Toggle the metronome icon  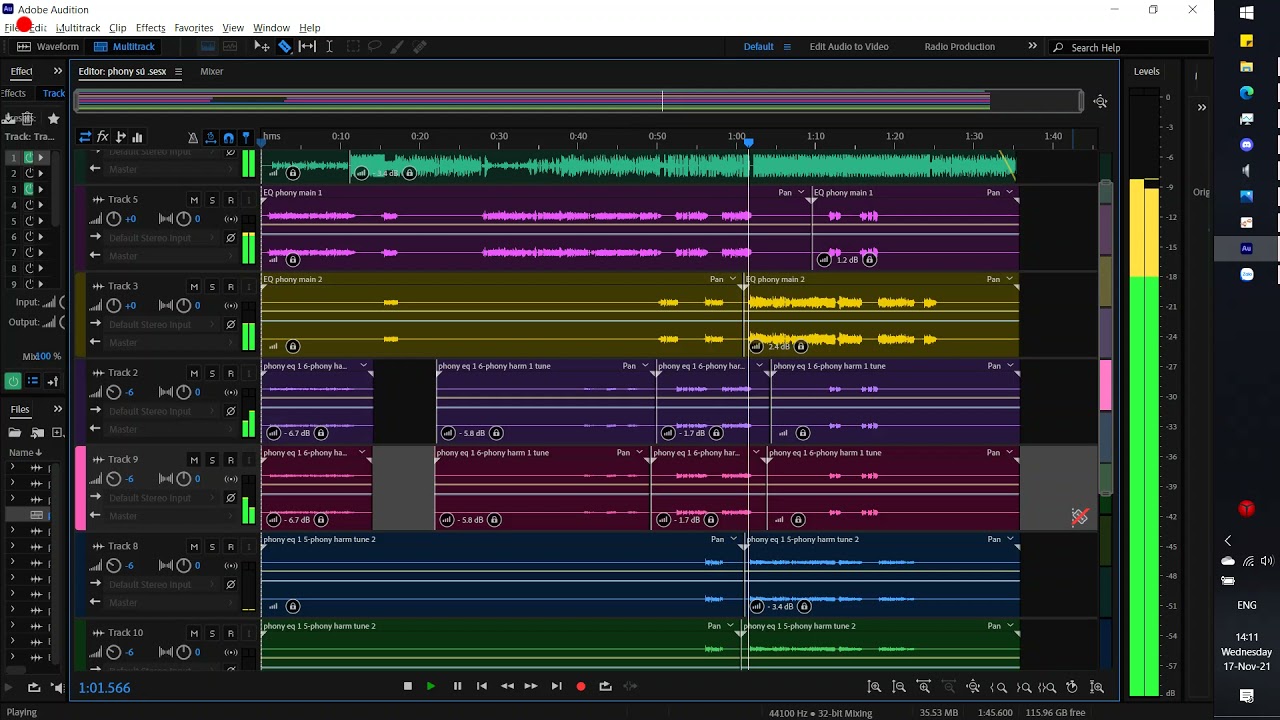pyautogui.click(x=193, y=137)
